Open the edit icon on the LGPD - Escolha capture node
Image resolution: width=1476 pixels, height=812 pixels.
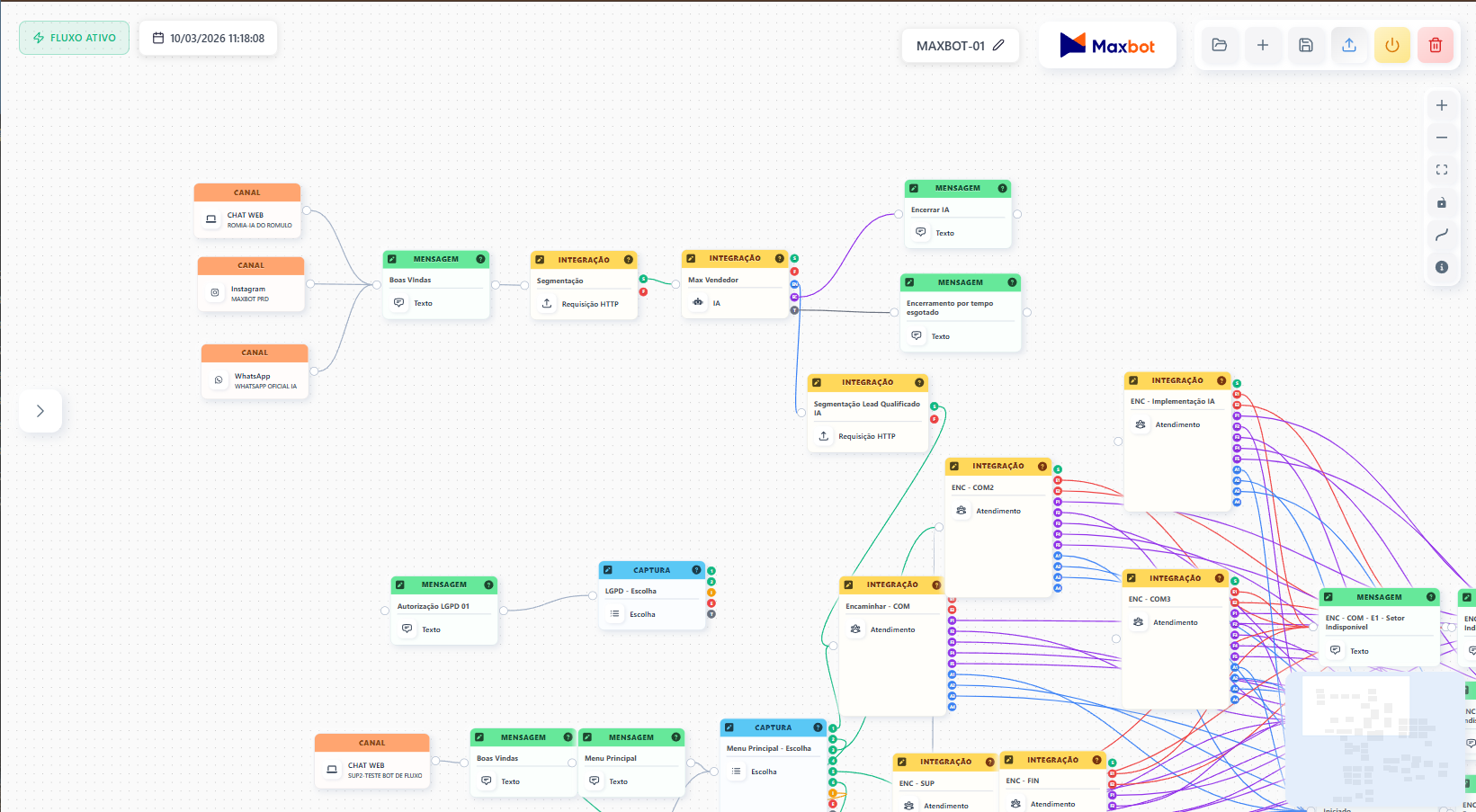coord(608,570)
